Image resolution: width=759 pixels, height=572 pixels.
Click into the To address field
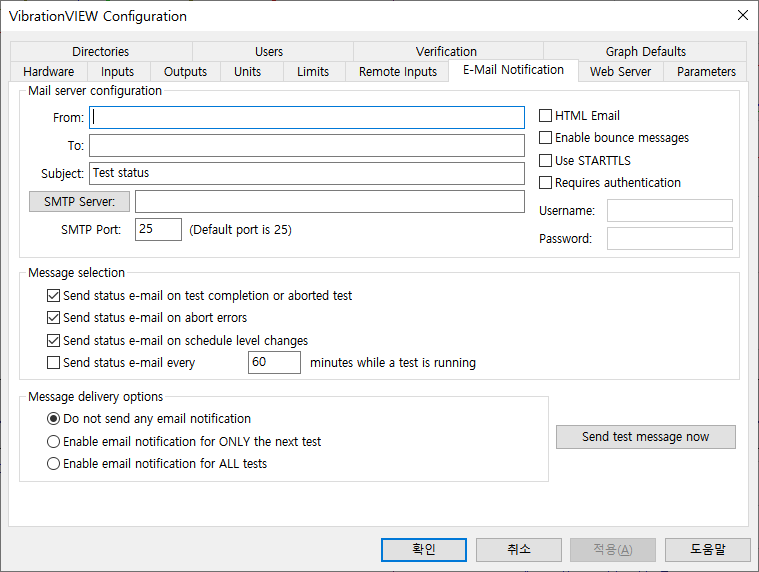(306, 146)
